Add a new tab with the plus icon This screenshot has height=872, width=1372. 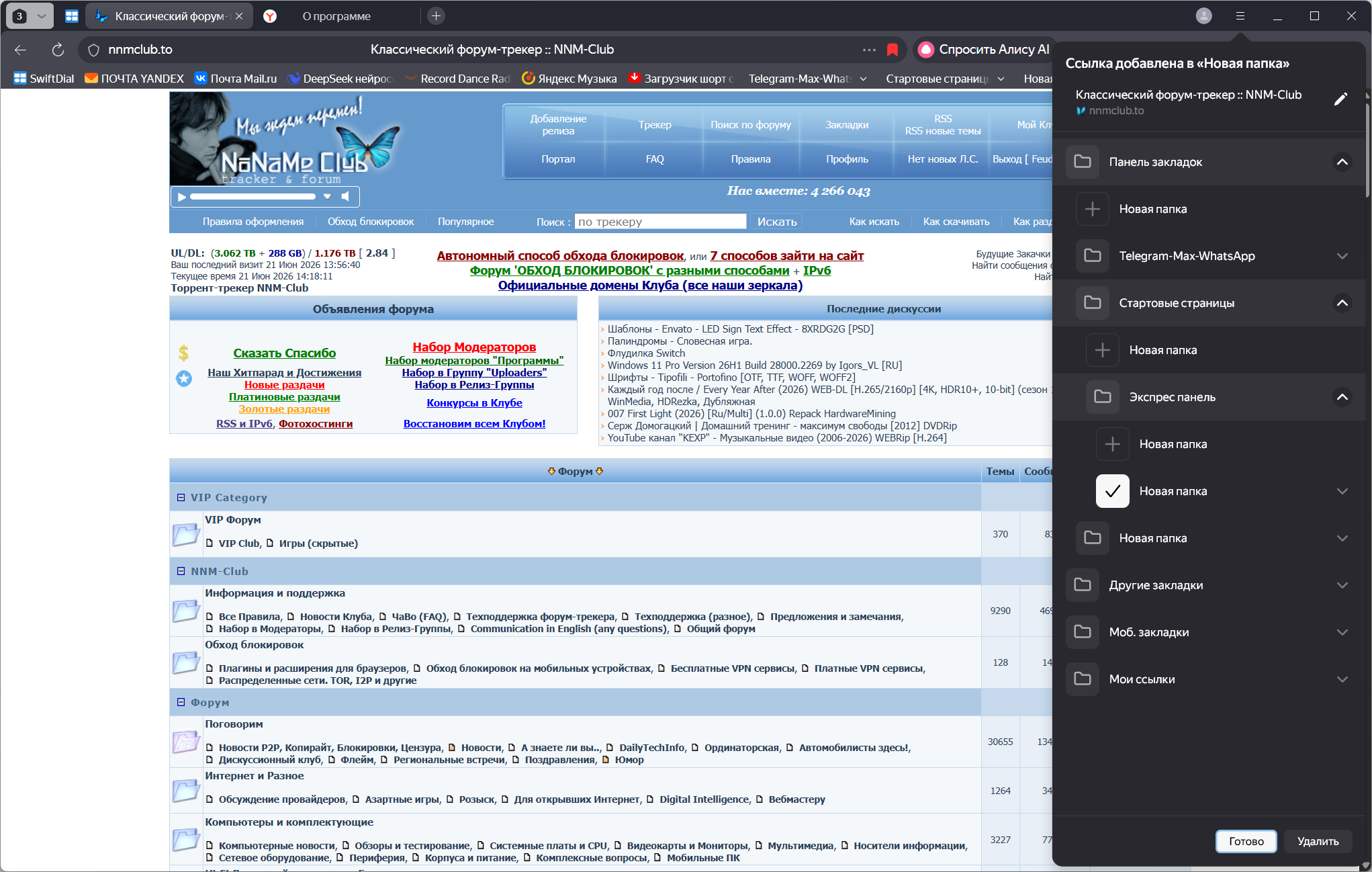point(436,15)
